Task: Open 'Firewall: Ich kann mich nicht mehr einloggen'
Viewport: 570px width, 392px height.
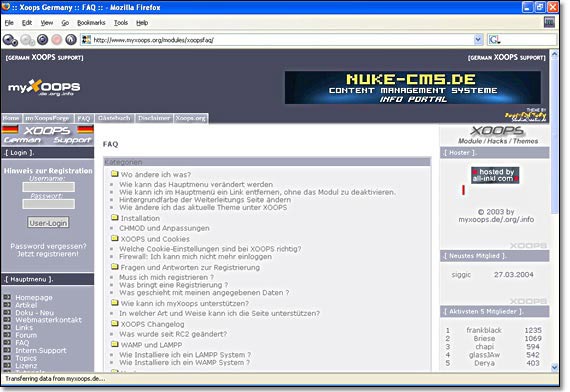Action: (196, 256)
